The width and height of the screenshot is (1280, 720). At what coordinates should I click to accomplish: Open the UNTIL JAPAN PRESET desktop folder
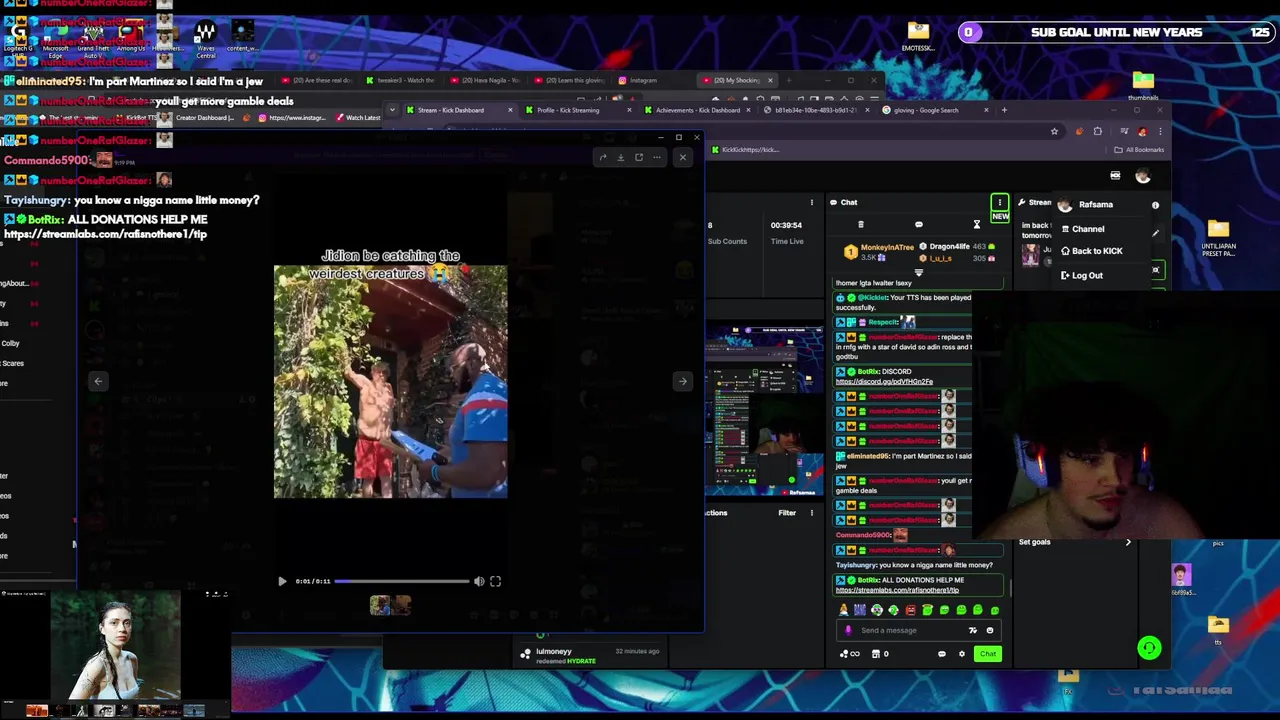coord(1218,237)
